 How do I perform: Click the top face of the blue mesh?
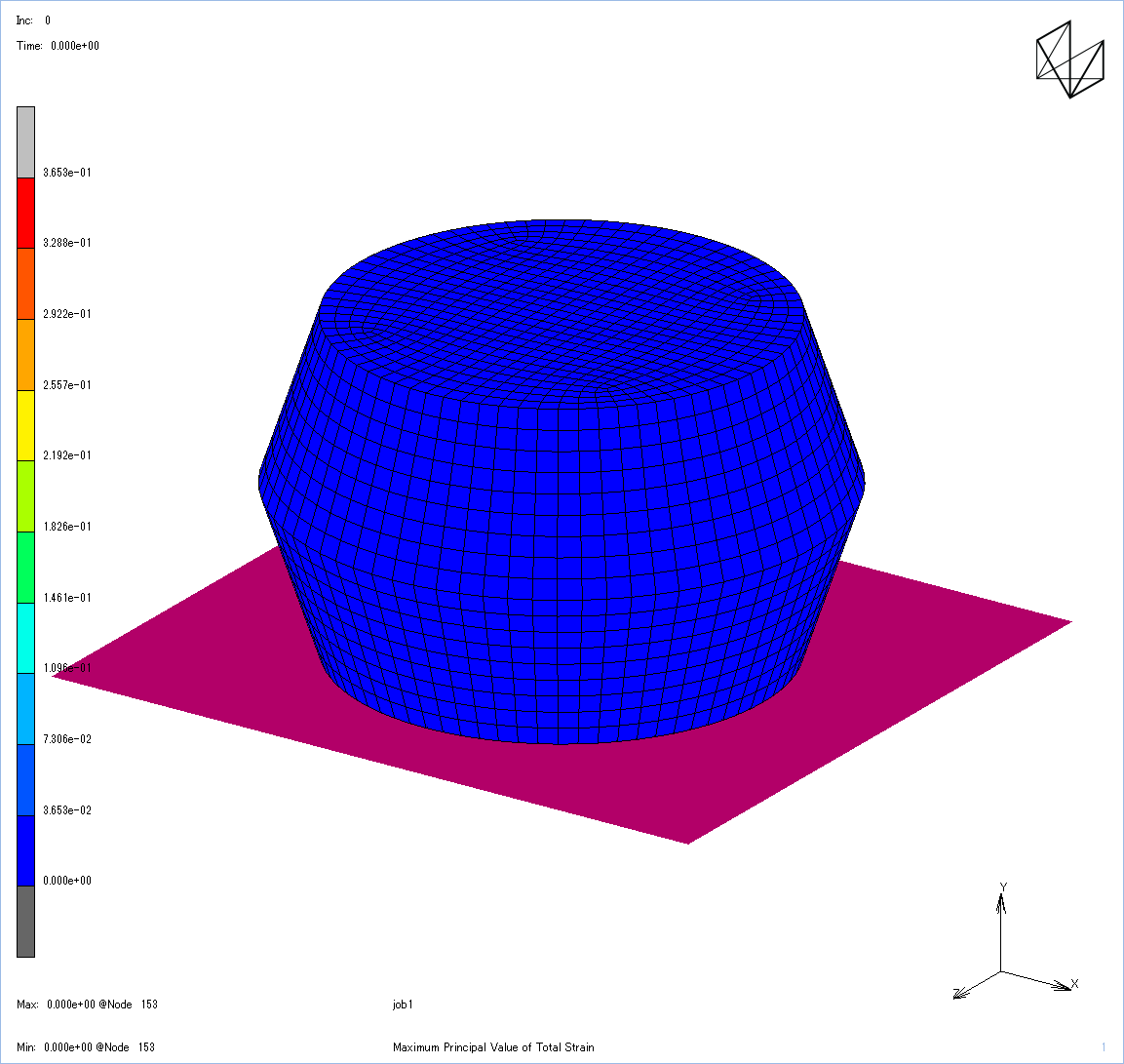tap(565, 293)
